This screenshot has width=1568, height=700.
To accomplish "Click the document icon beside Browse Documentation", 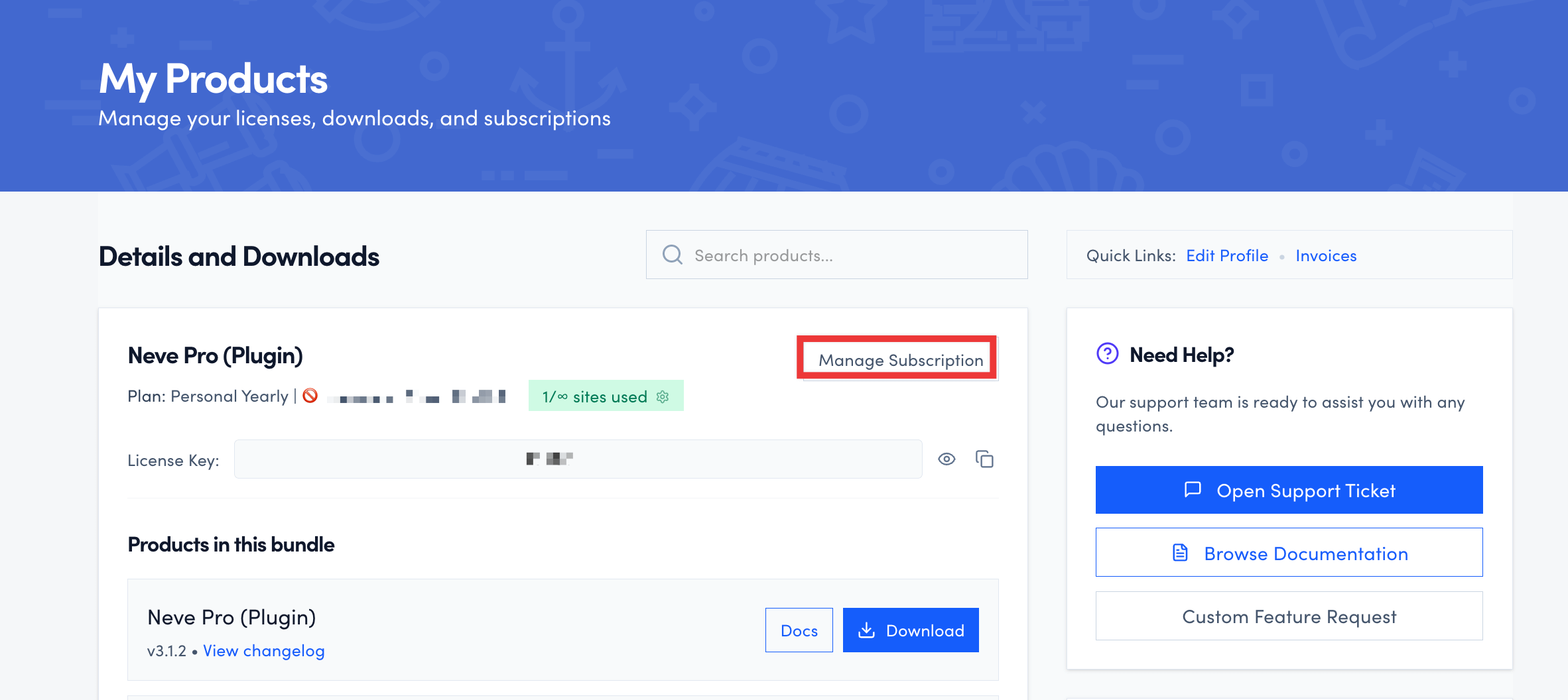I will coord(1180,553).
